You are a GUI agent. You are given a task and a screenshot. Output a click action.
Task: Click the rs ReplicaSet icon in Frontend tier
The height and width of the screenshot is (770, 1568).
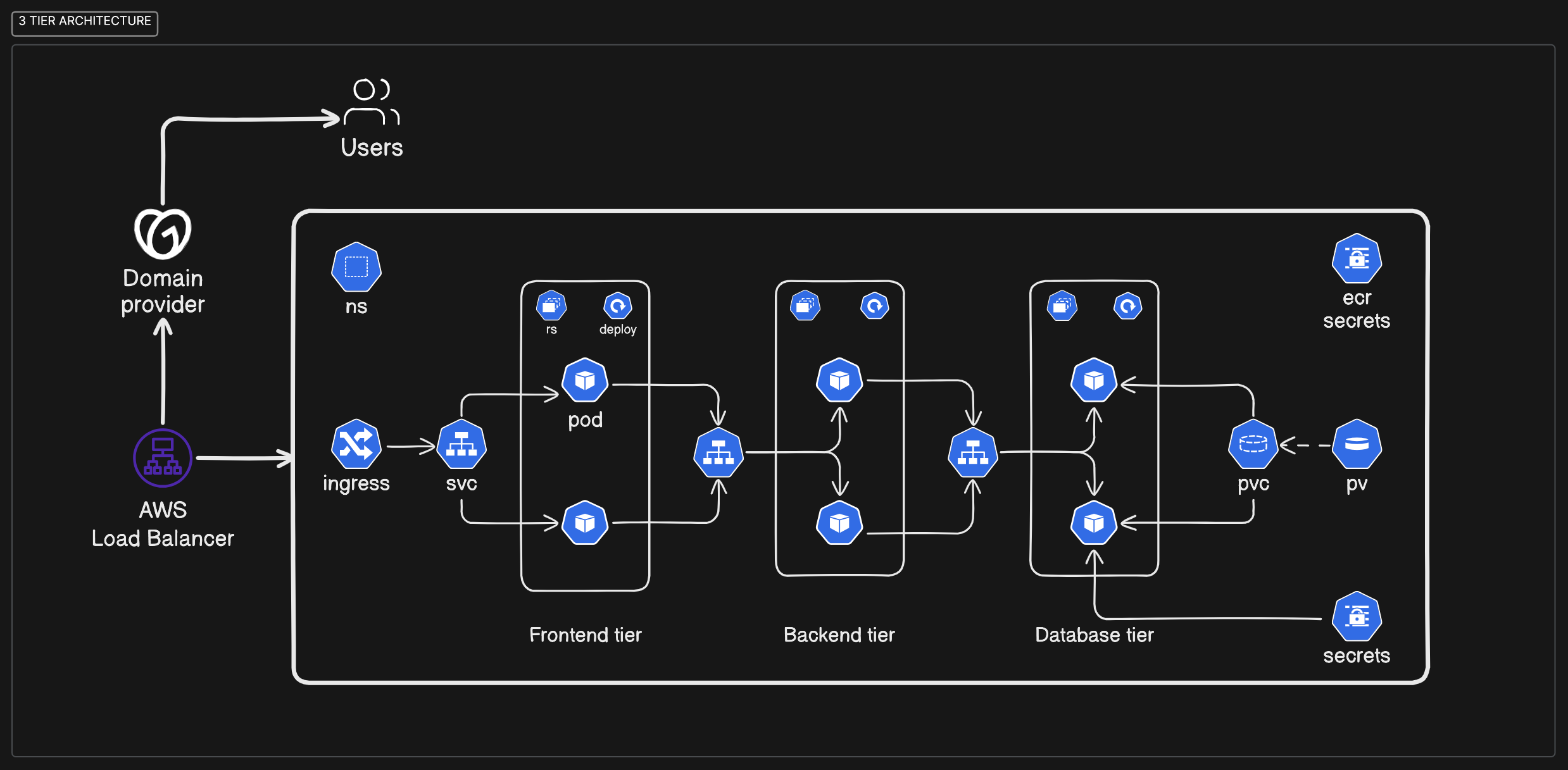click(x=551, y=306)
